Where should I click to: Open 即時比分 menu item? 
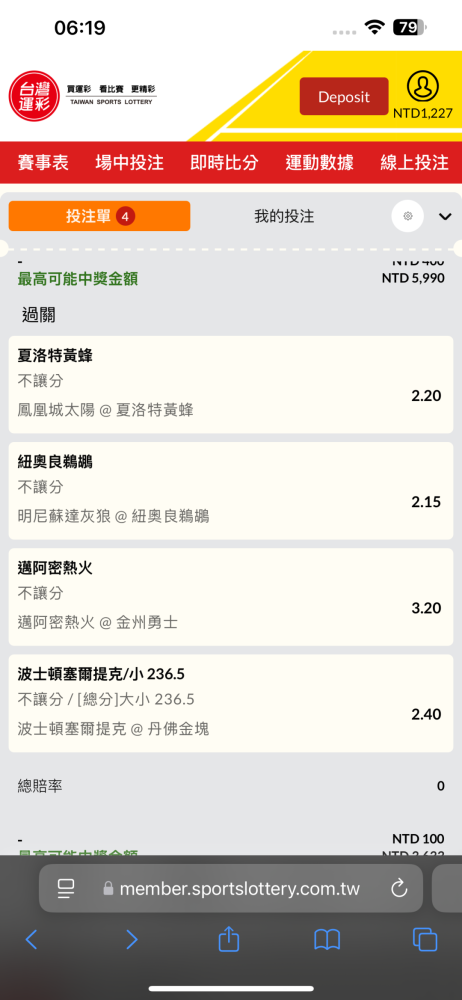(x=225, y=163)
